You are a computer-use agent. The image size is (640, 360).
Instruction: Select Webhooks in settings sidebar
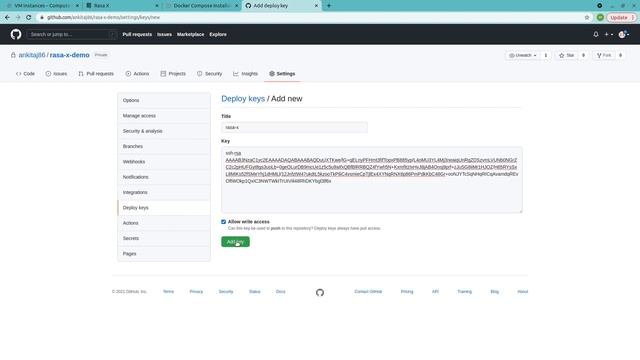tap(164, 162)
